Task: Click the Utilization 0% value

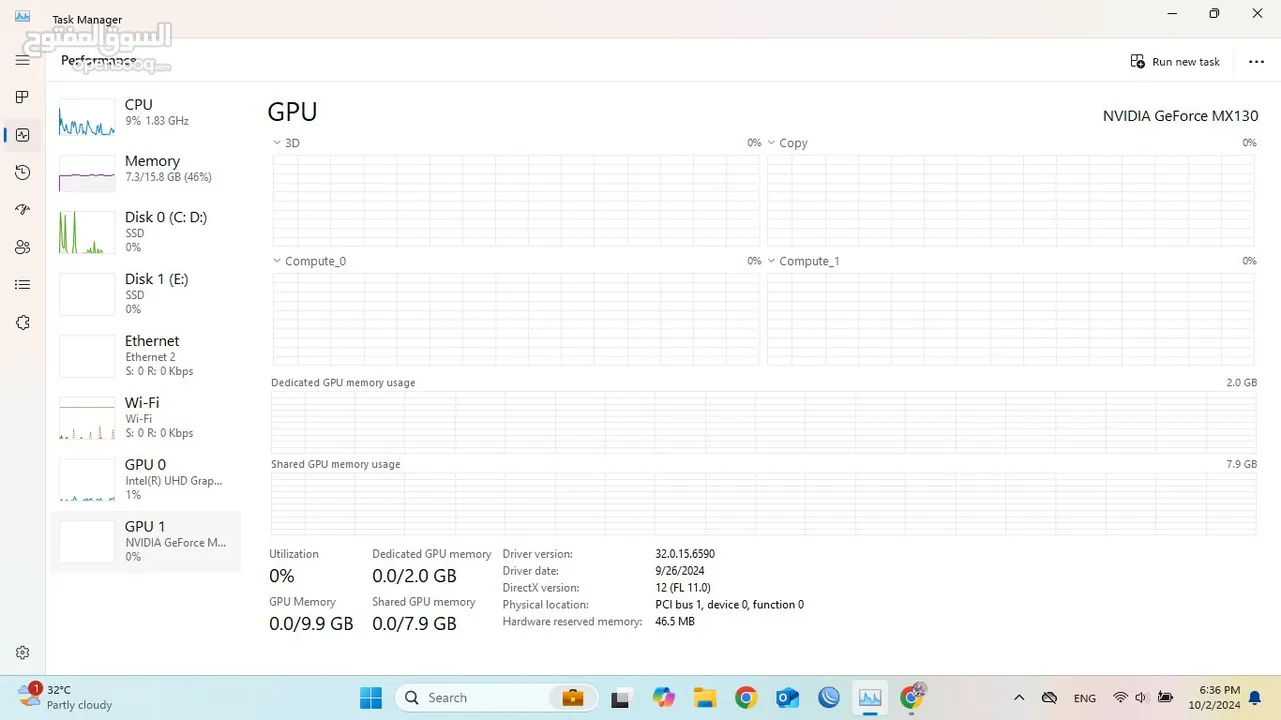Action: (x=282, y=576)
